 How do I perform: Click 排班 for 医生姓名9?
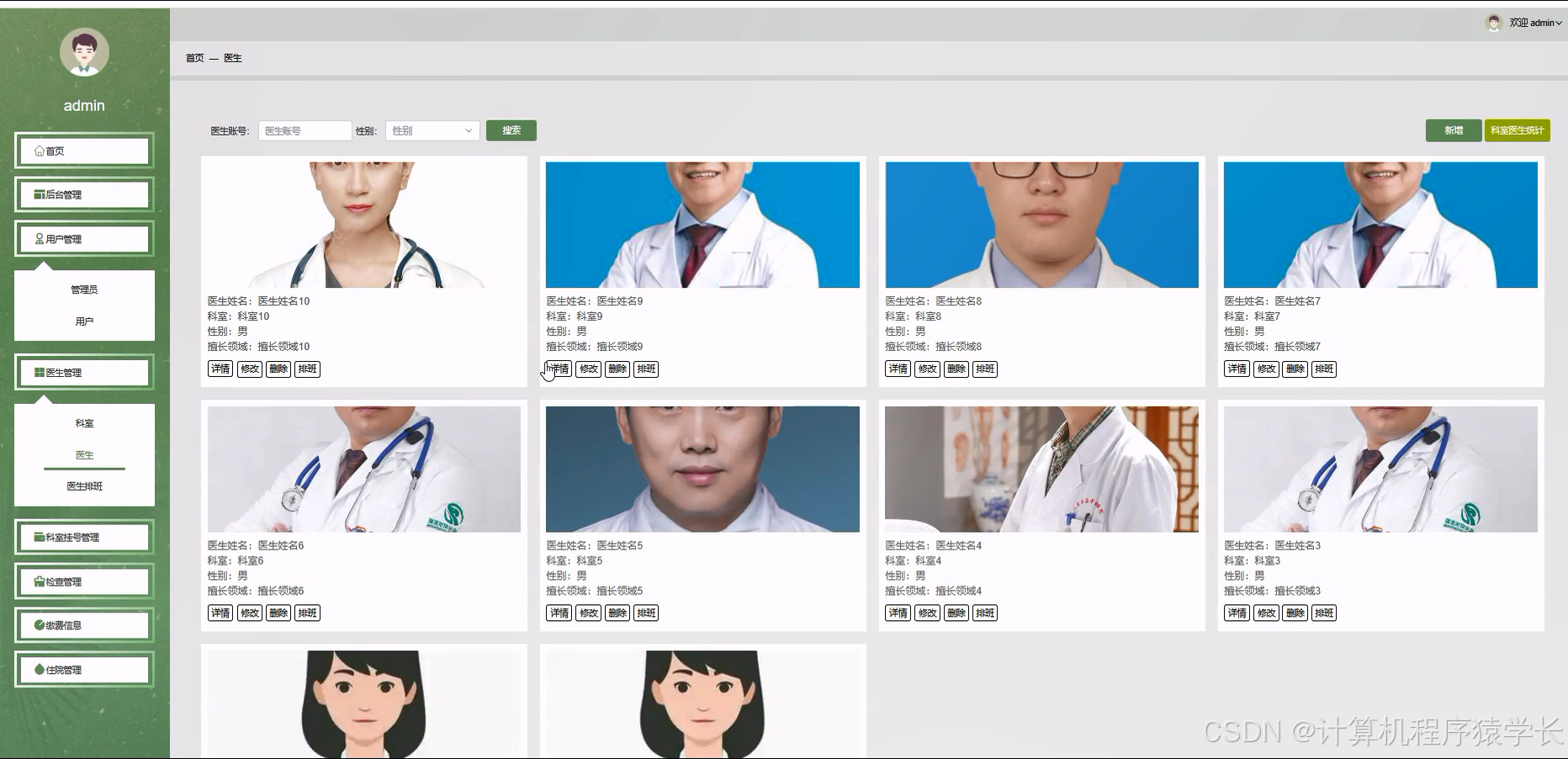[x=646, y=369]
